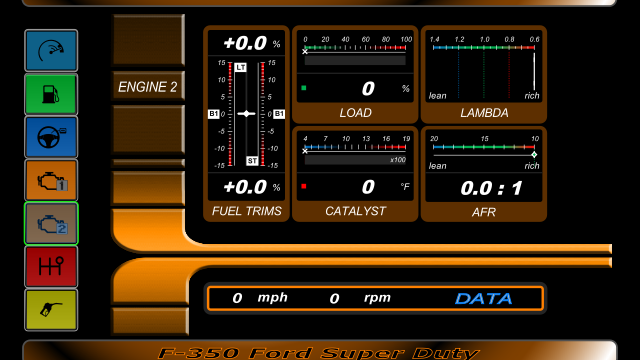Select the LAMBDA gauge panel
This screenshot has width=640, height=360.
click(x=484, y=74)
